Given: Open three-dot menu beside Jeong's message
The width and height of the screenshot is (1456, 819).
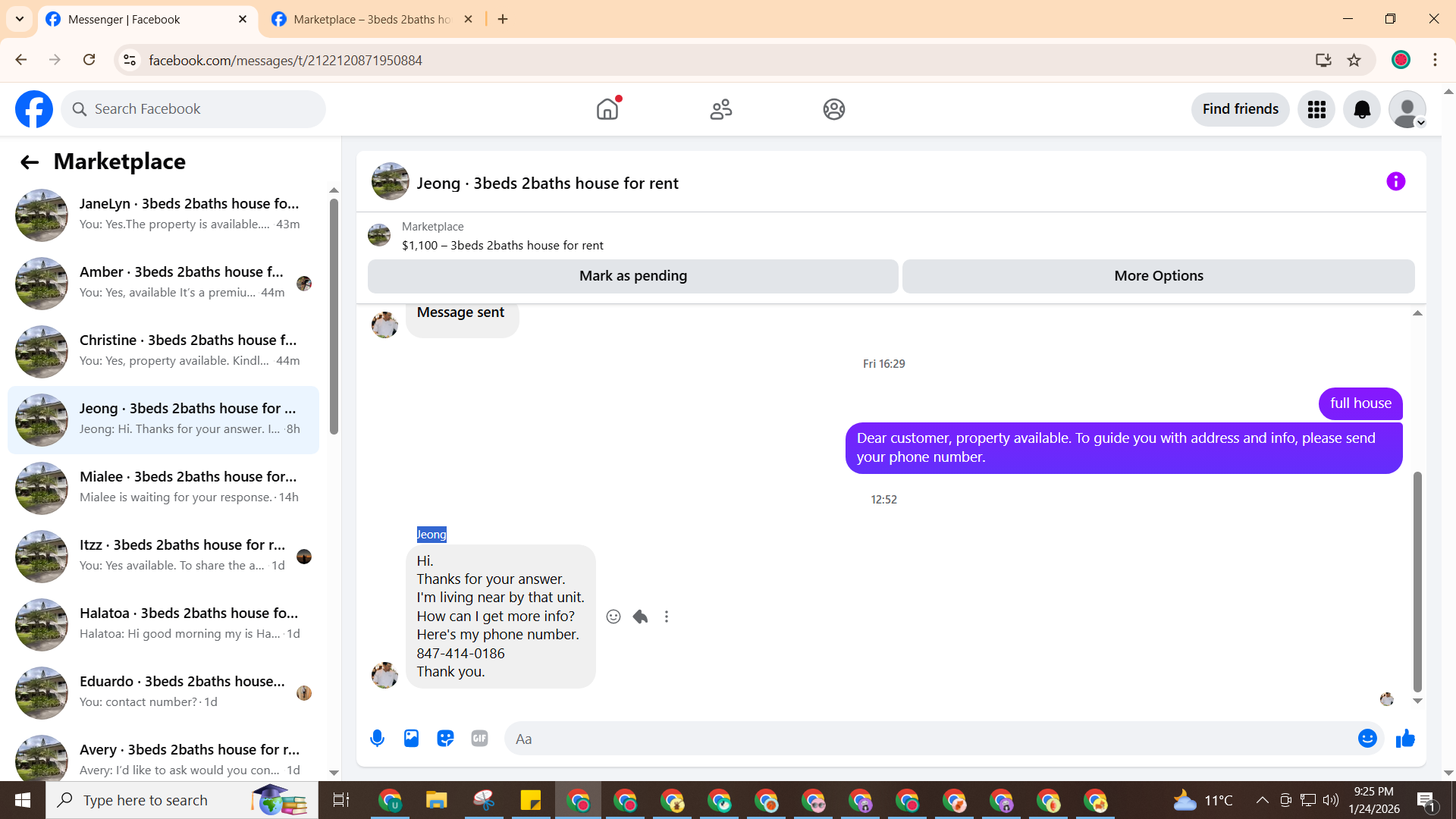Looking at the screenshot, I should pyautogui.click(x=667, y=617).
